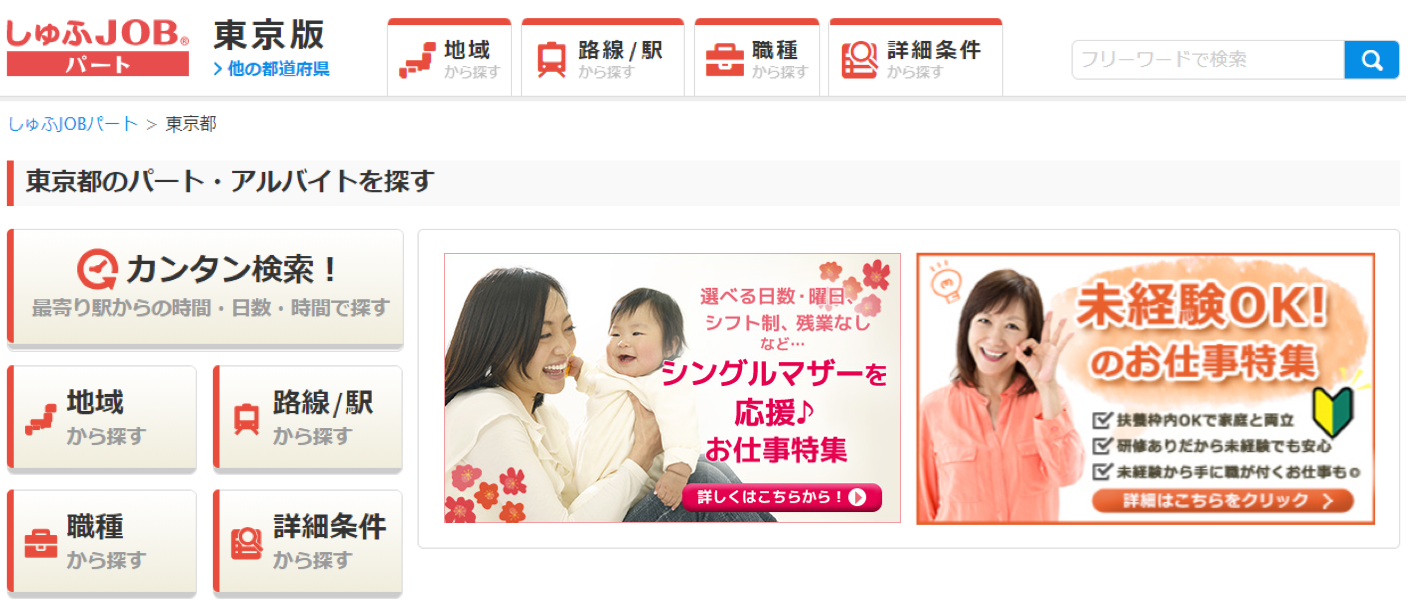Click the train icon in 路線/駅 tab

click(x=551, y=59)
